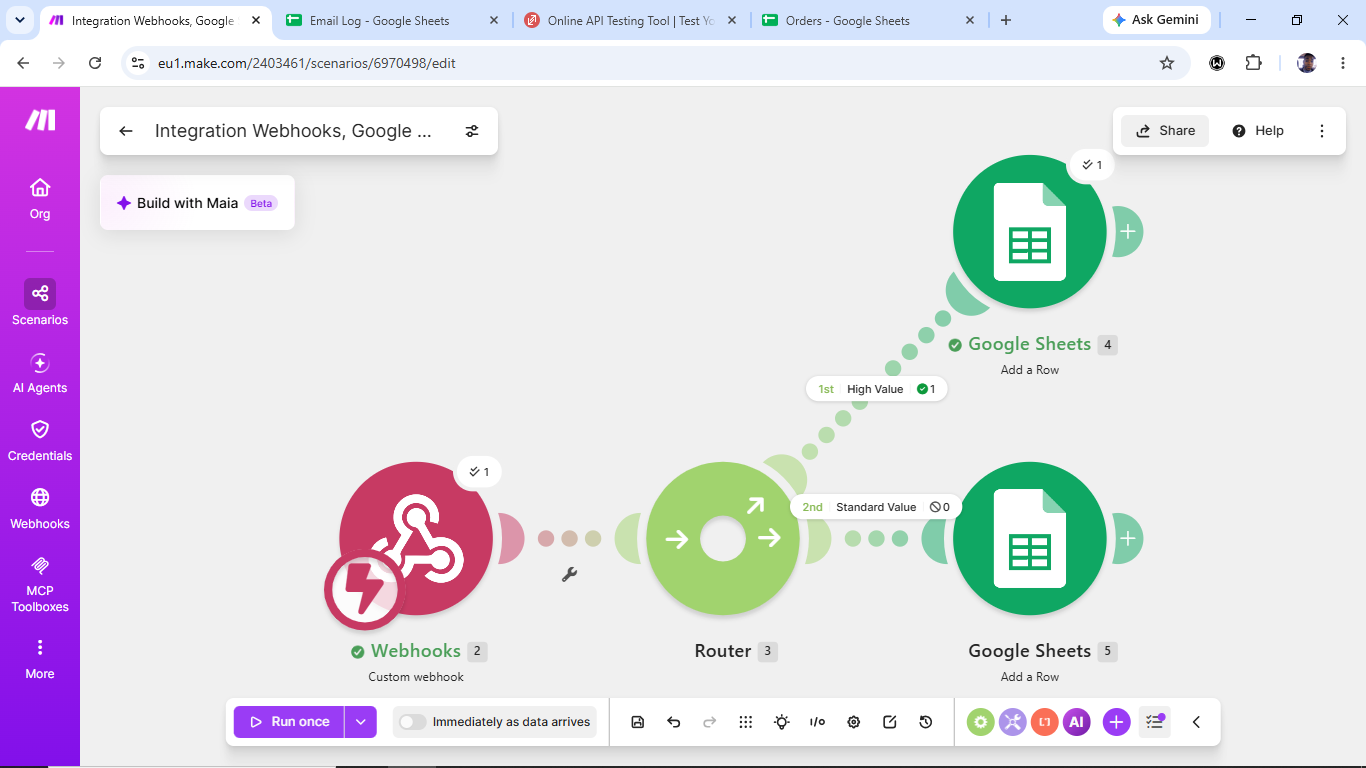Open scenario settings gear in bottom toolbar
This screenshot has height=768, width=1366.
click(854, 722)
